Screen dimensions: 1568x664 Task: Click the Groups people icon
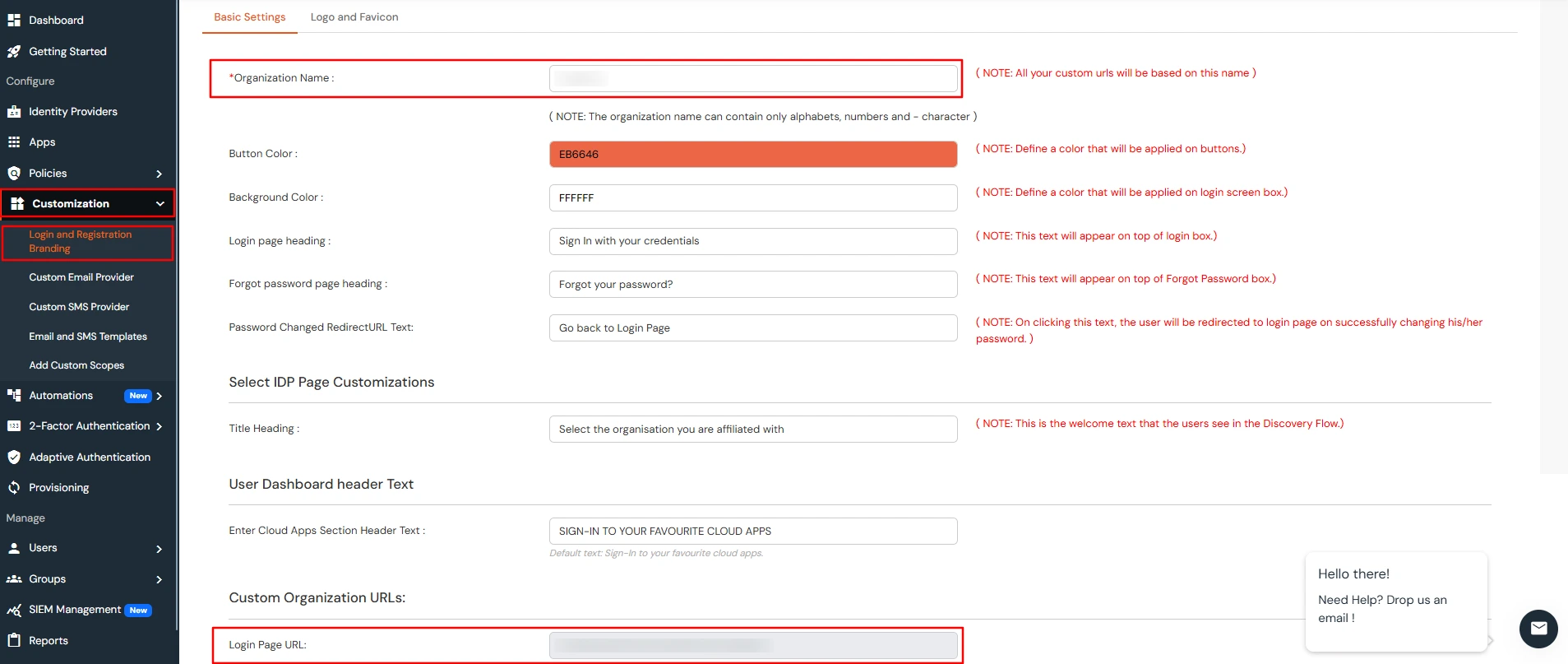(x=14, y=578)
